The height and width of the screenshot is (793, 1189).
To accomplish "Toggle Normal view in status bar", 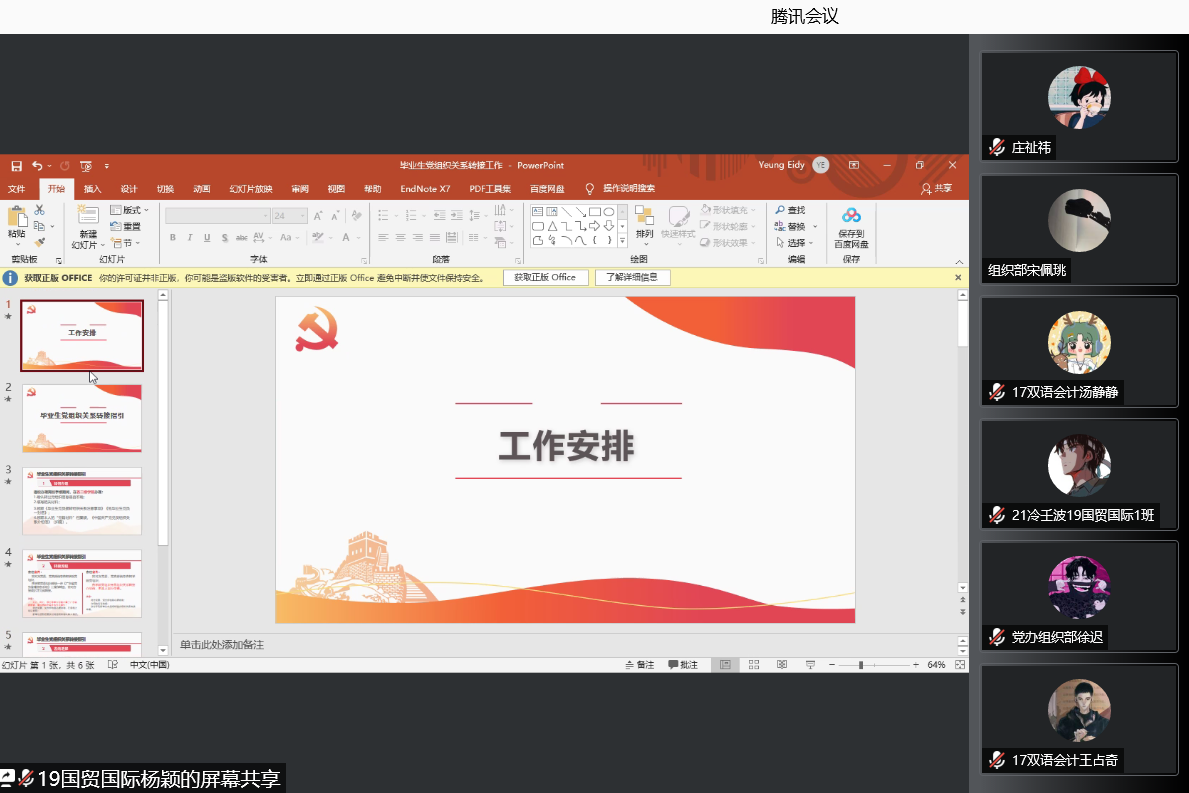I will [726, 665].
